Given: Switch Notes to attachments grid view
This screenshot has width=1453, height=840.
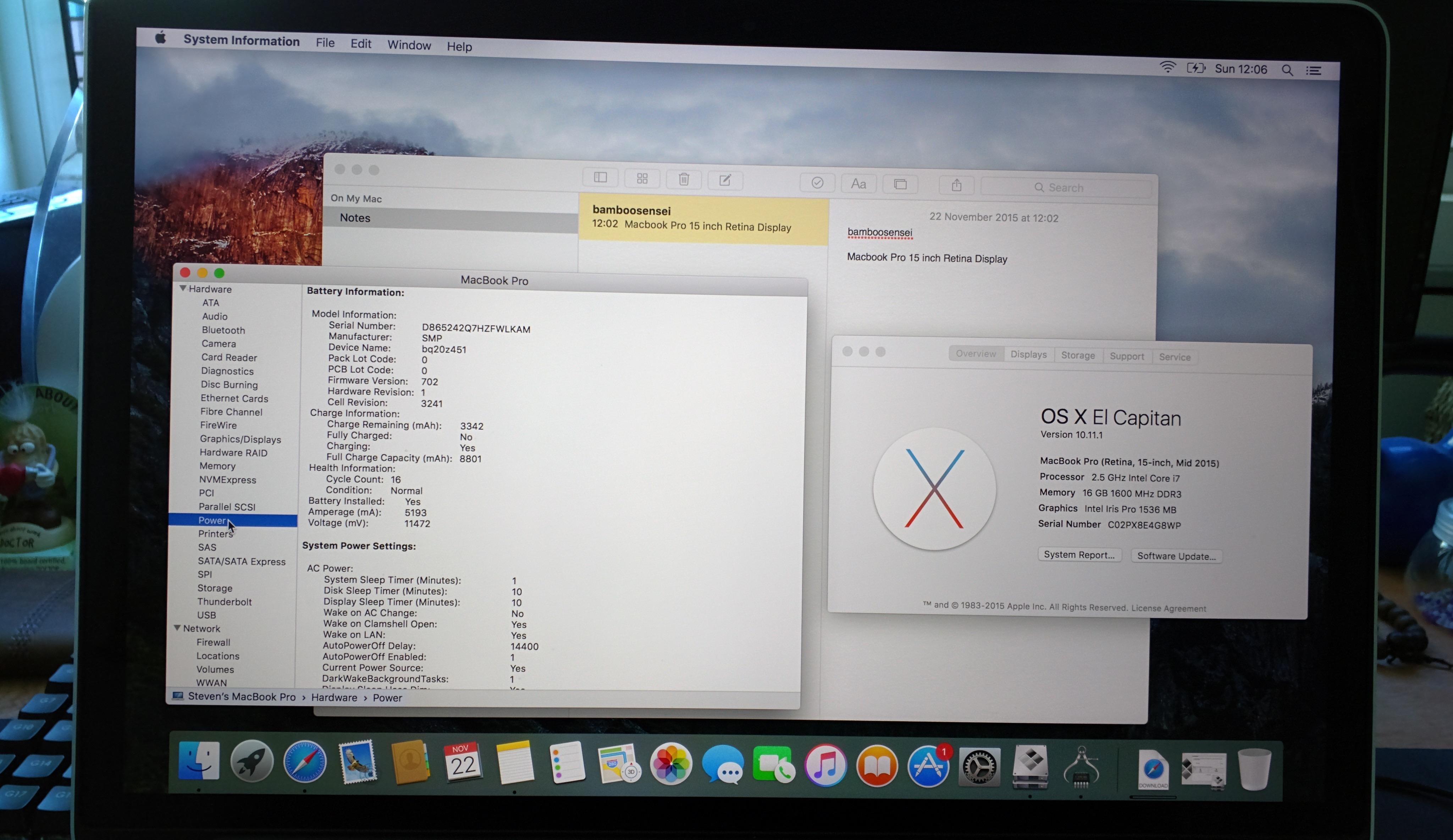Looking at the screenshot, I should (642, 179).
